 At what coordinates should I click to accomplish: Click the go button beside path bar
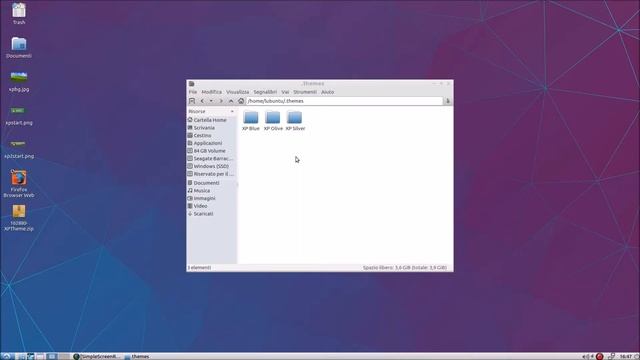click(x=448, y=101)
